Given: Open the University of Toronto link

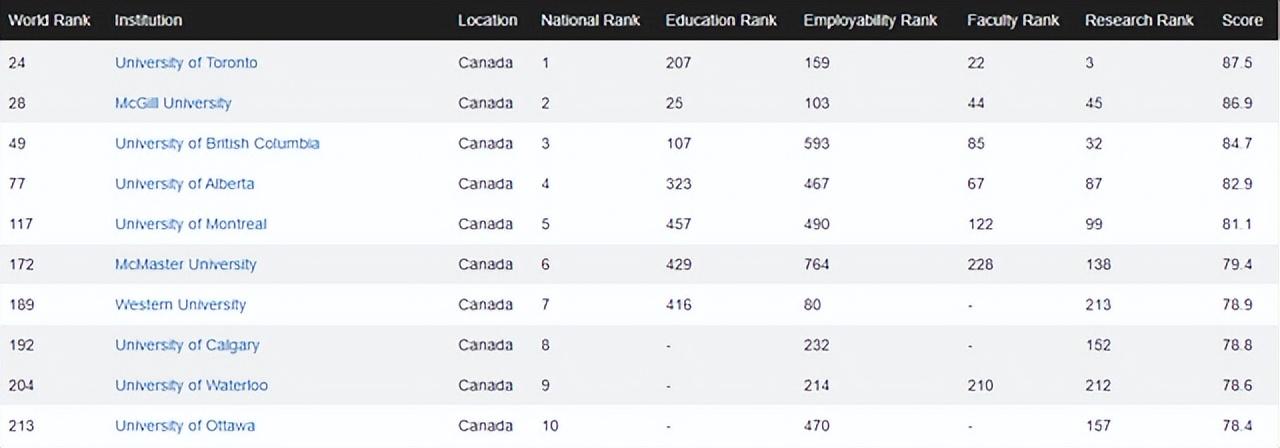Looking at the screenshot, I should click(x=186, y=63).
